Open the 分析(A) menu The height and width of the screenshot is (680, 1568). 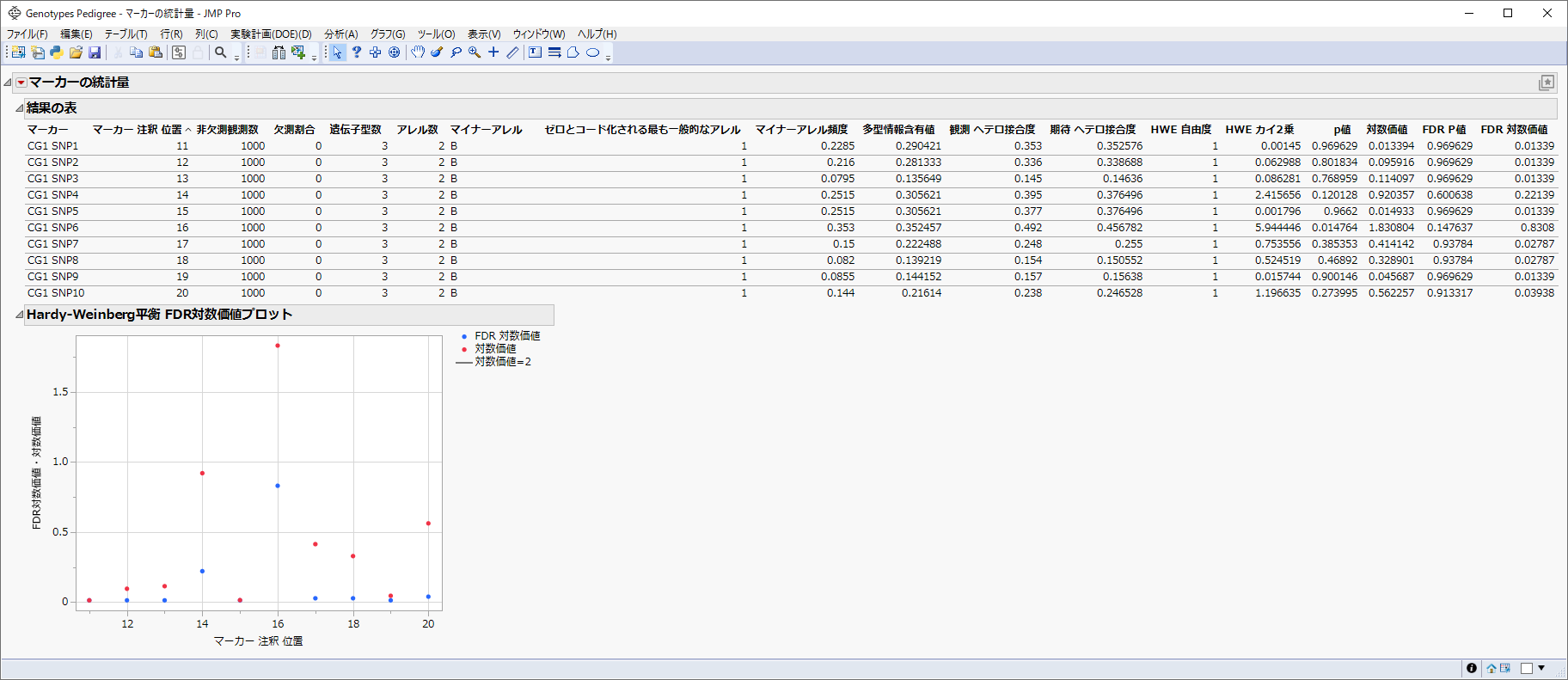point(340,34)
